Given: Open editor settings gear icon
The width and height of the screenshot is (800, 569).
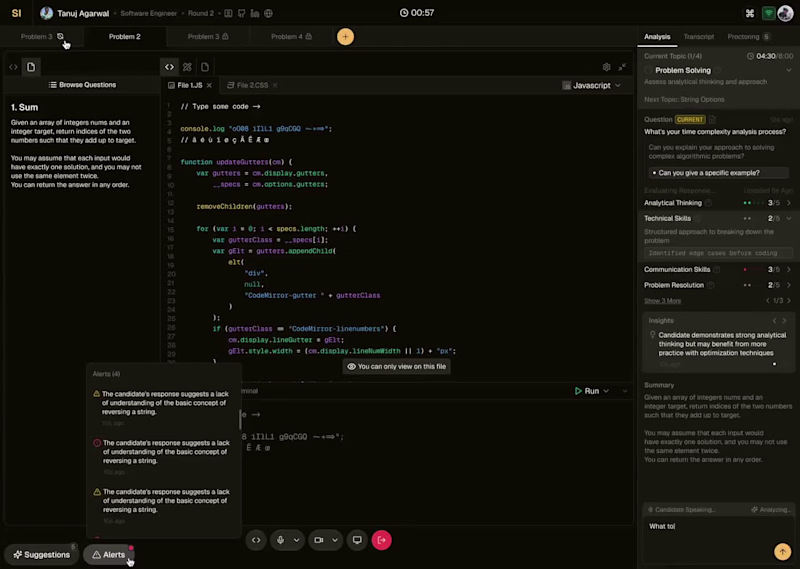Looking at the screenshot, I should pyautogui.click(x=606, y=67).
